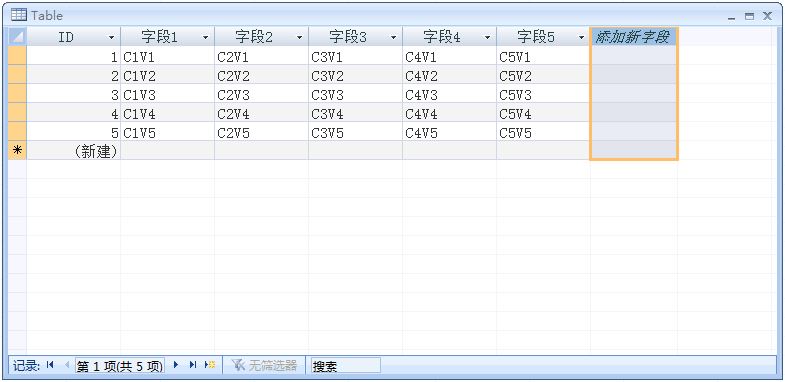Go to previous record arrow
785x382 pixels.
[x=67, y=365]
